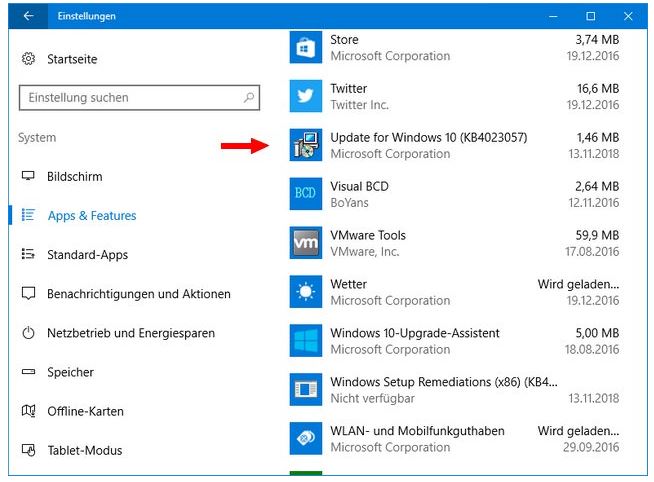Click the BoYans publisher text
Image resolution: width=654 pixels, height=482 pixels.
click(x=350, y=203)
